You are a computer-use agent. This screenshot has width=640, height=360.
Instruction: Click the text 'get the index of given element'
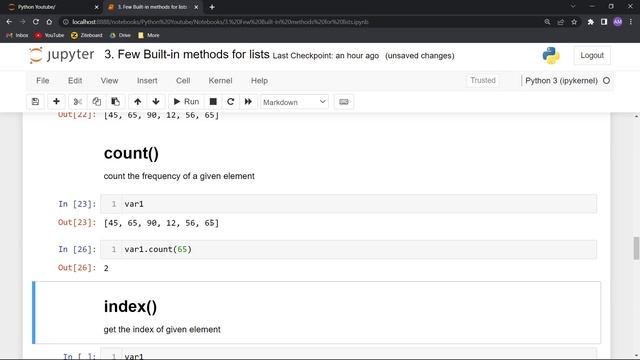[x=162, y=329]
